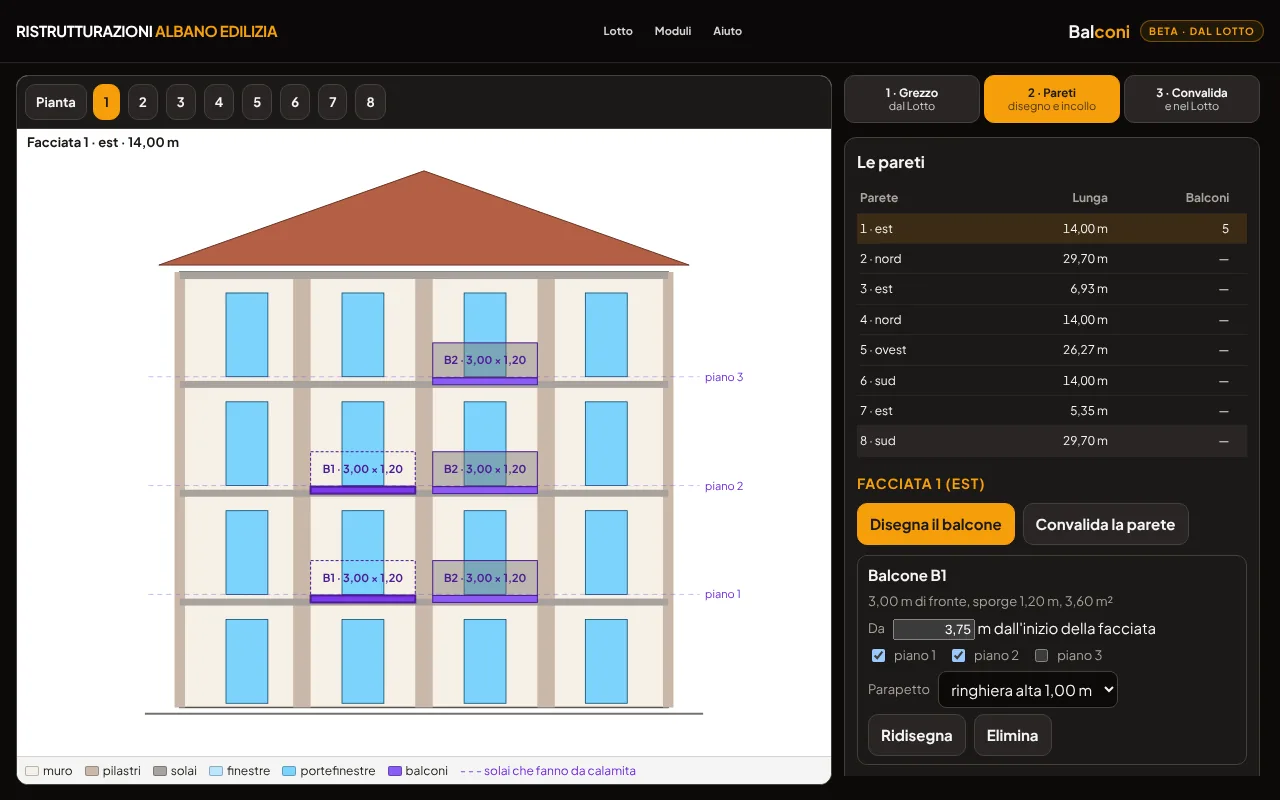The width and height of the screenshot is (1280, 800).
Task: Toggle the piano 1 checkbox
Action: (x=878, y=656)
